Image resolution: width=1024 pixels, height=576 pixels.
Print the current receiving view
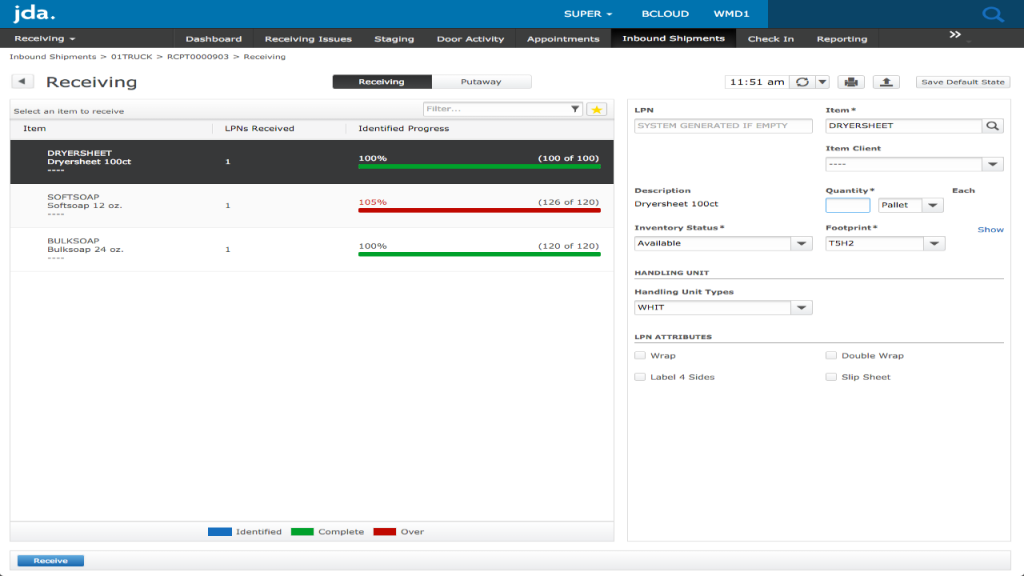[850, 82]
